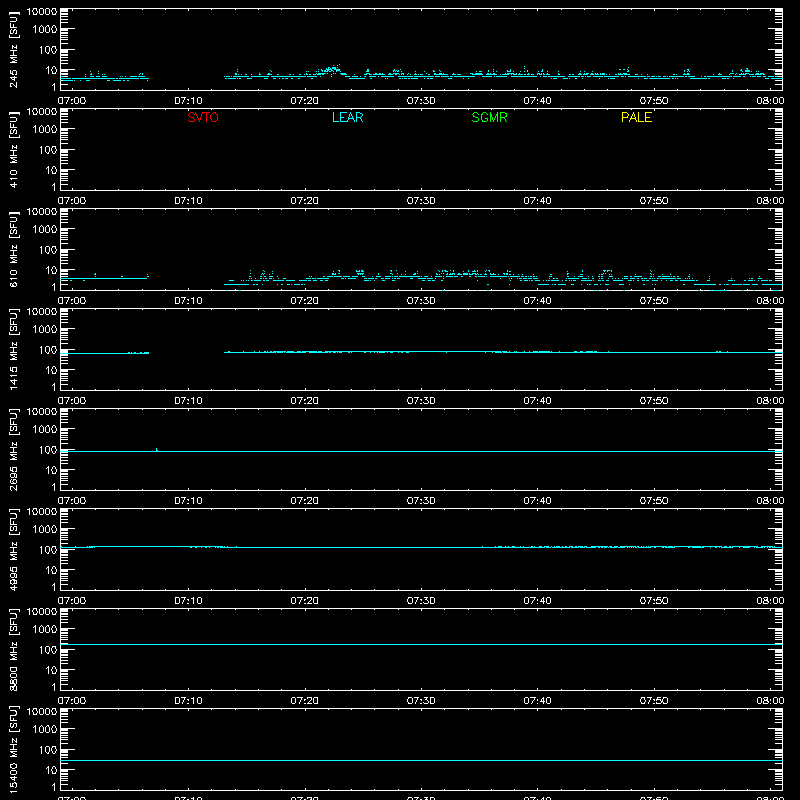Select the '245 MHz [SFU]' axis title
This screenshot has width=800, height=800.
14,49
